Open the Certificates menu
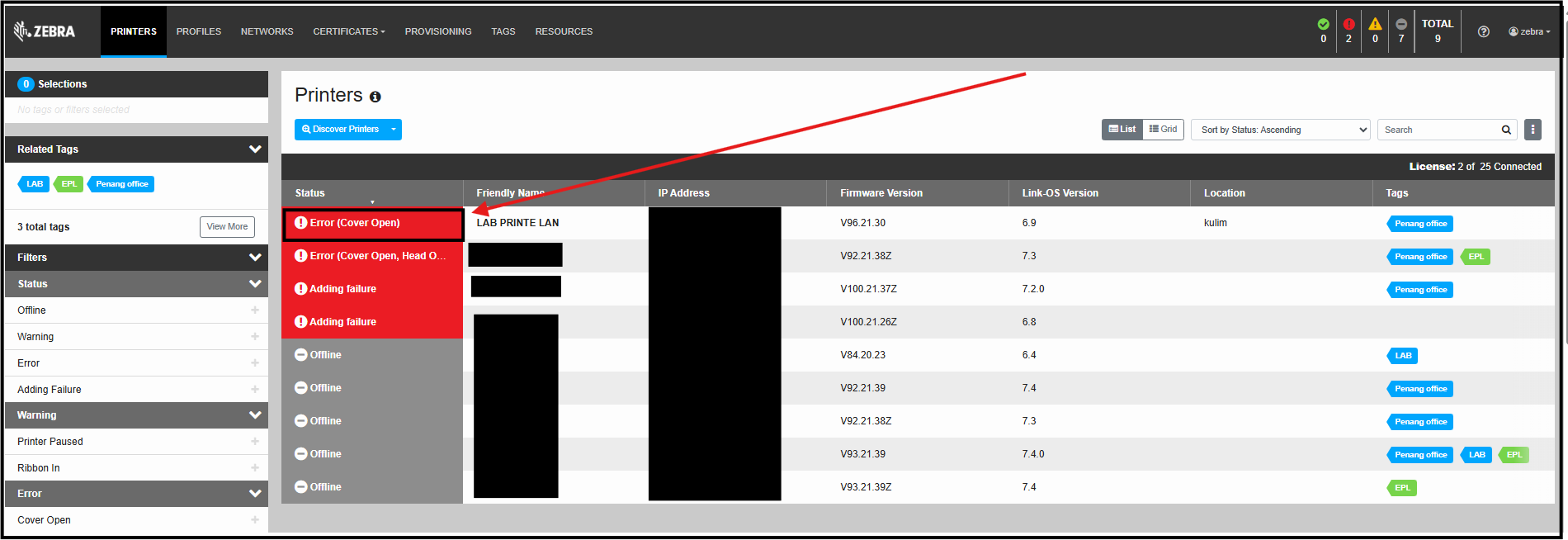Screen dimensions: 1568x540 (349, 31)
